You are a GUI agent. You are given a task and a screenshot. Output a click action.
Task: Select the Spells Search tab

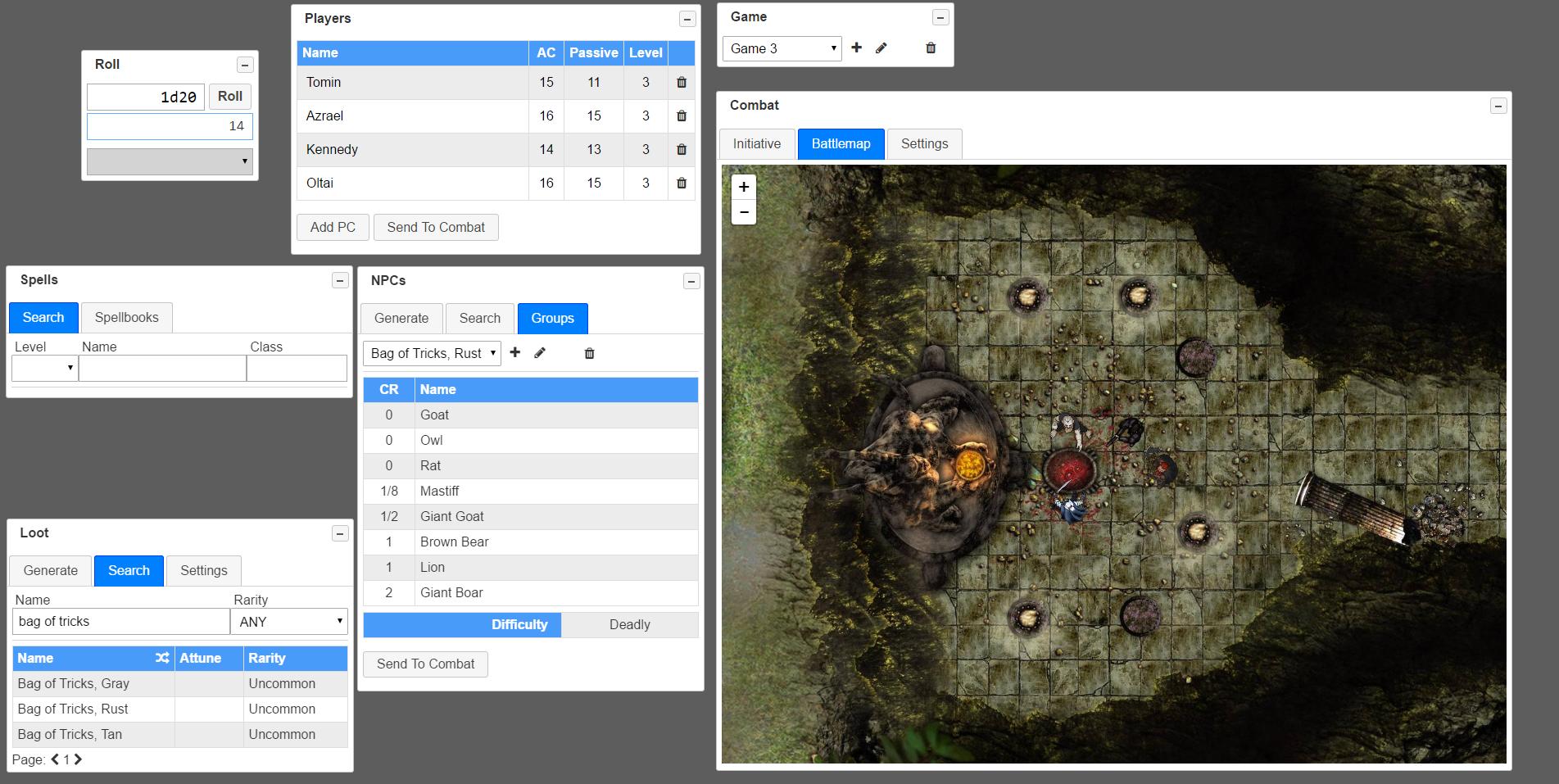(x=43, y=318)
